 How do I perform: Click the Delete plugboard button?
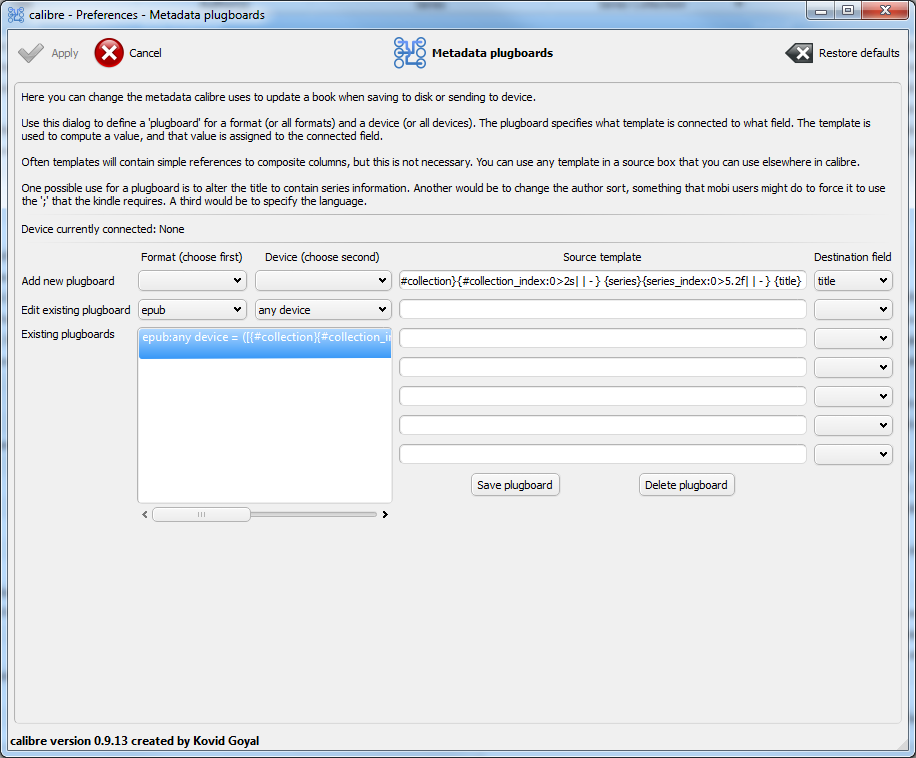click(x=686, y=485)
